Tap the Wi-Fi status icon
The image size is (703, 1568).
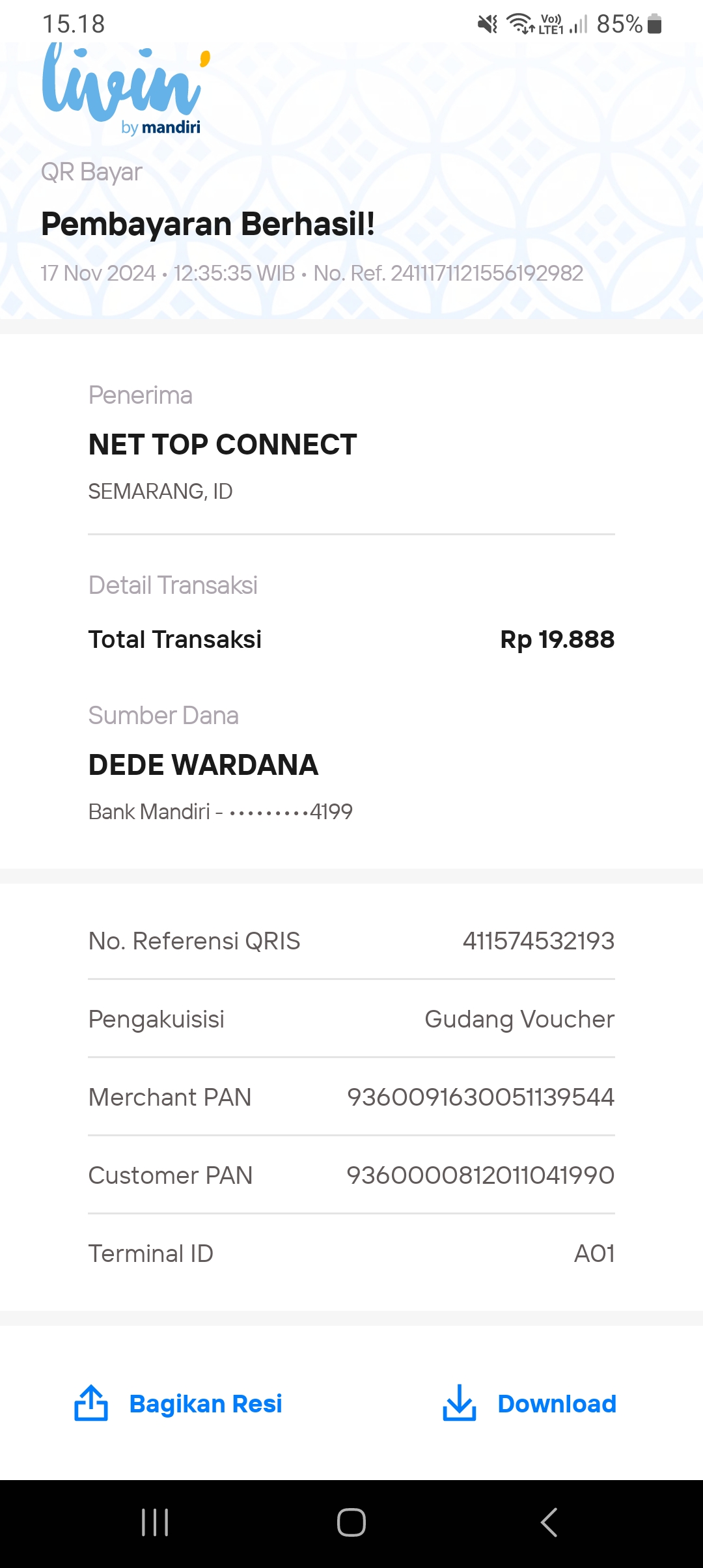(521, 24)
